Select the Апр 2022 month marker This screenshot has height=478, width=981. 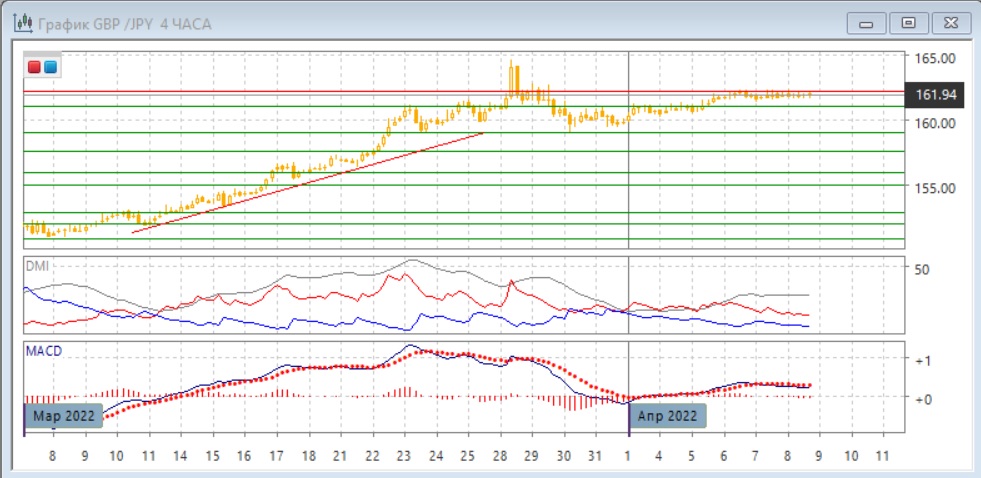point(668,416)
